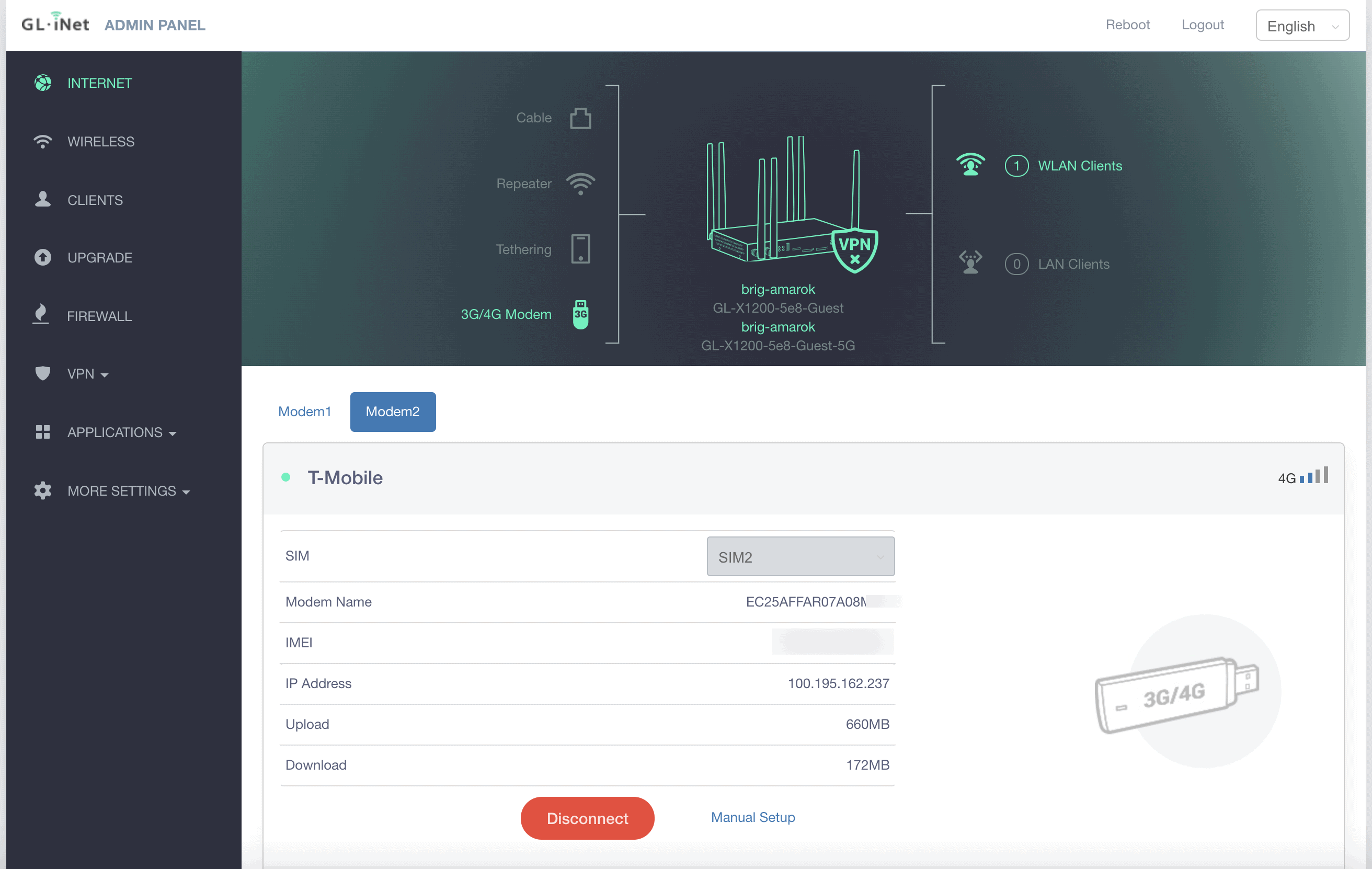Screen dimensions: 1372x869
Task: Open the Manual Setup link
Action: click(752, 817)
